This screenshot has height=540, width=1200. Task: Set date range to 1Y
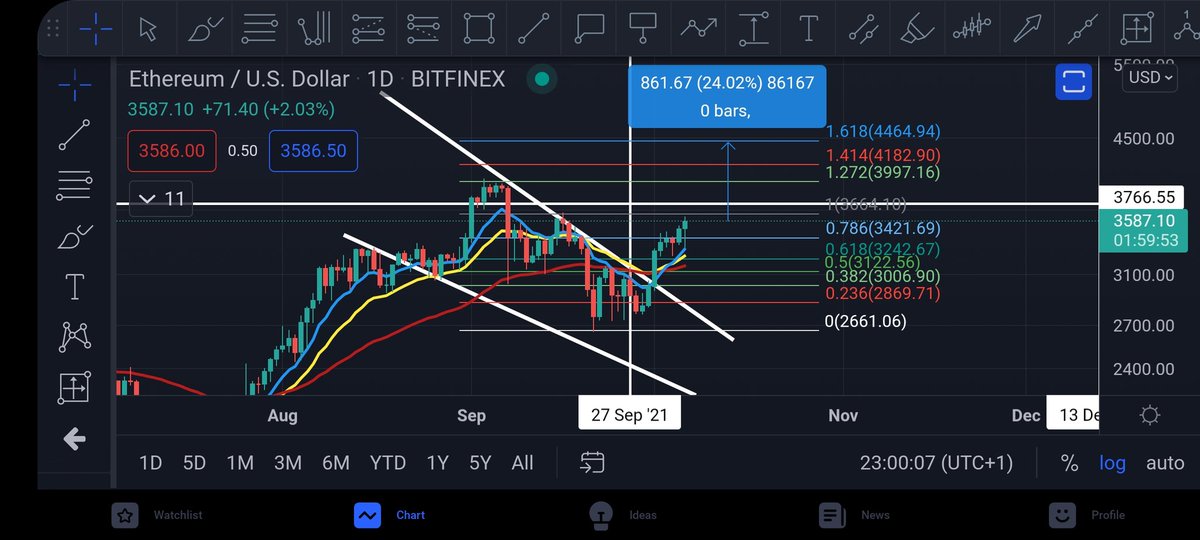click(437, 463)
